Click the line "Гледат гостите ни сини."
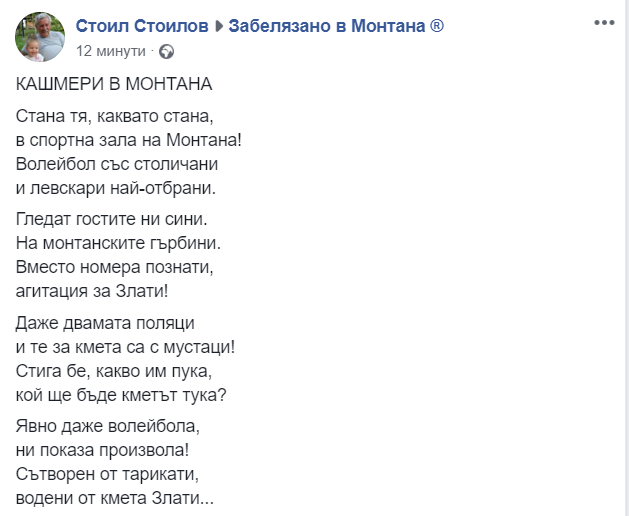 [112, 219]
